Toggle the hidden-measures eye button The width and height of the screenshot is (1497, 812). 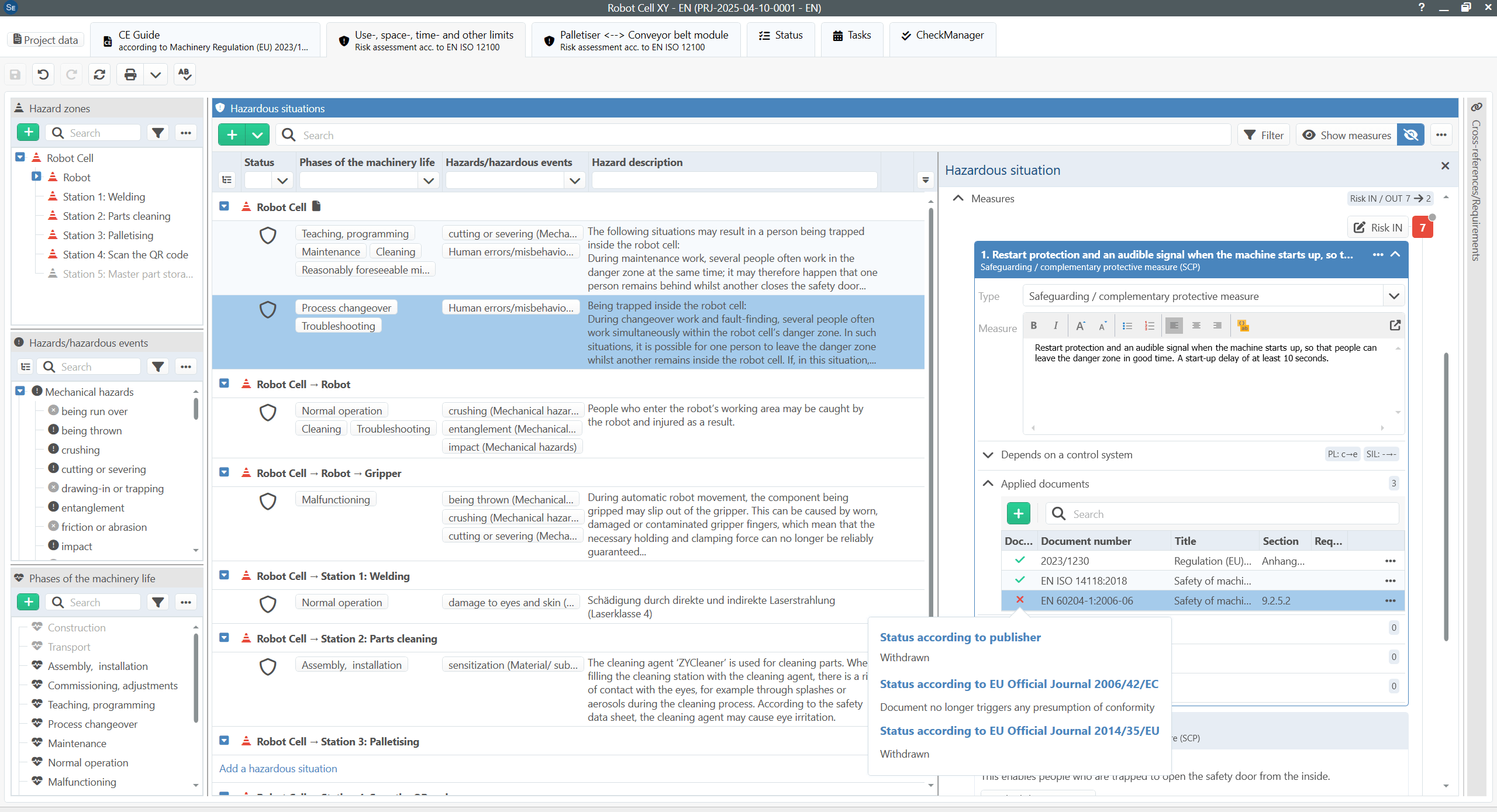click(1410, 135)
